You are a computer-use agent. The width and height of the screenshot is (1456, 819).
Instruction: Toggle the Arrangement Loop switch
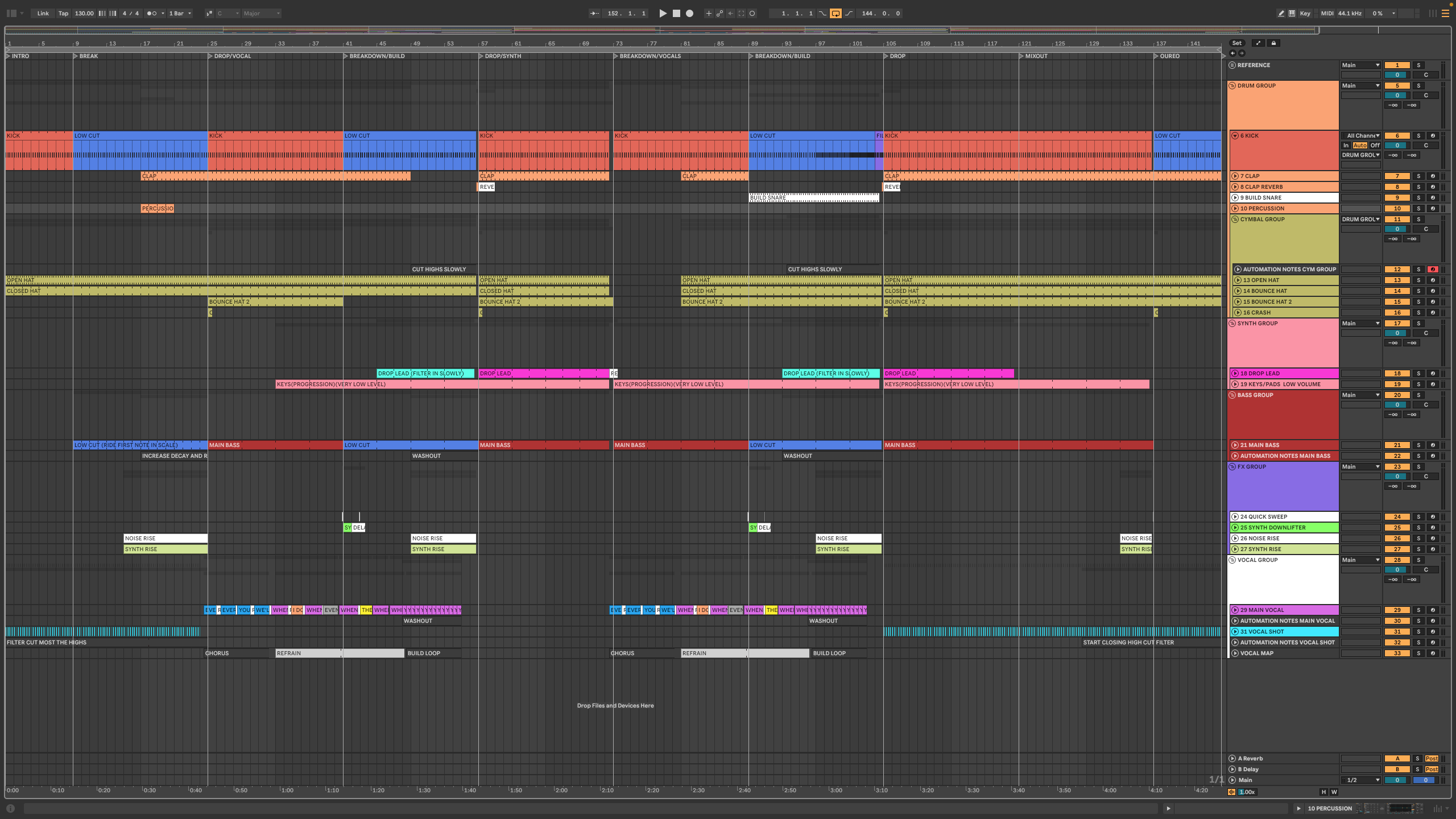pos(835,13)
